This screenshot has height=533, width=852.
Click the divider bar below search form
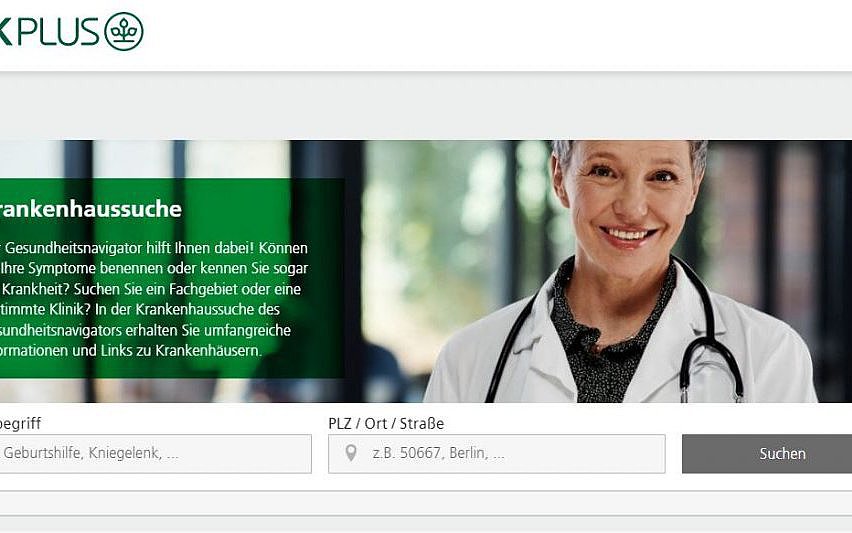(x=426, y=503)
